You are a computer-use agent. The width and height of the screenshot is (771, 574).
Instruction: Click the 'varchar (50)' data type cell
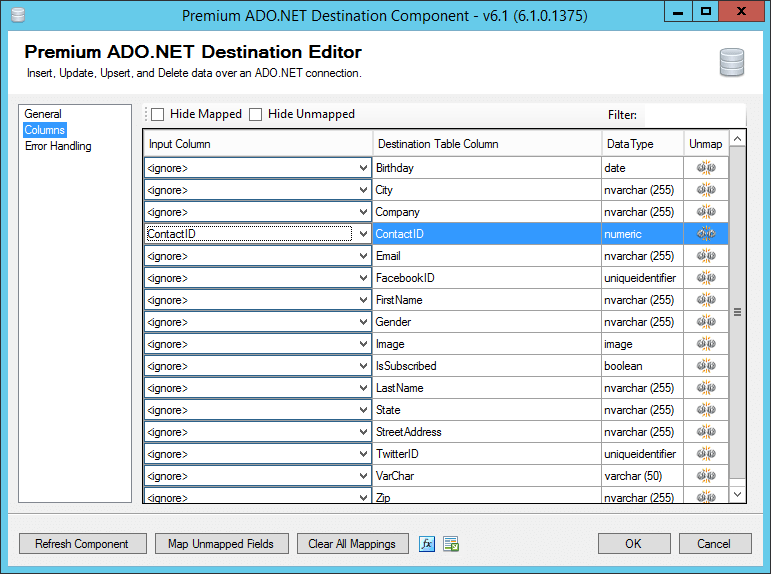coord(642,476)
